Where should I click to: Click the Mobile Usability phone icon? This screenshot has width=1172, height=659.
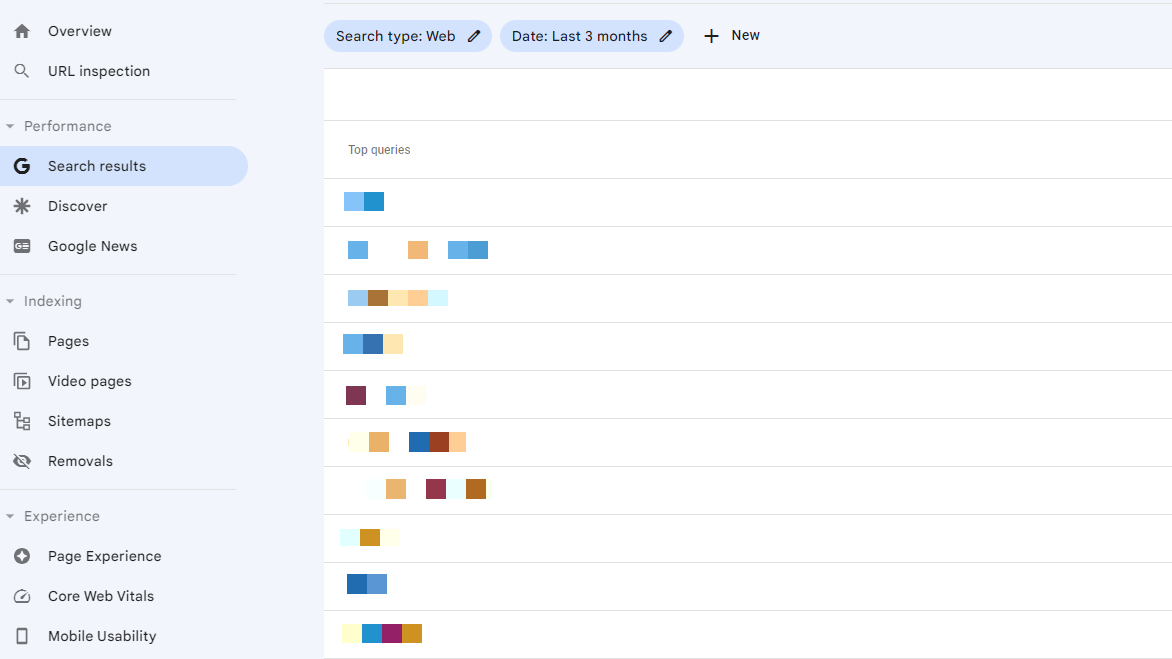pyautogui.click(x=22, y=635)
